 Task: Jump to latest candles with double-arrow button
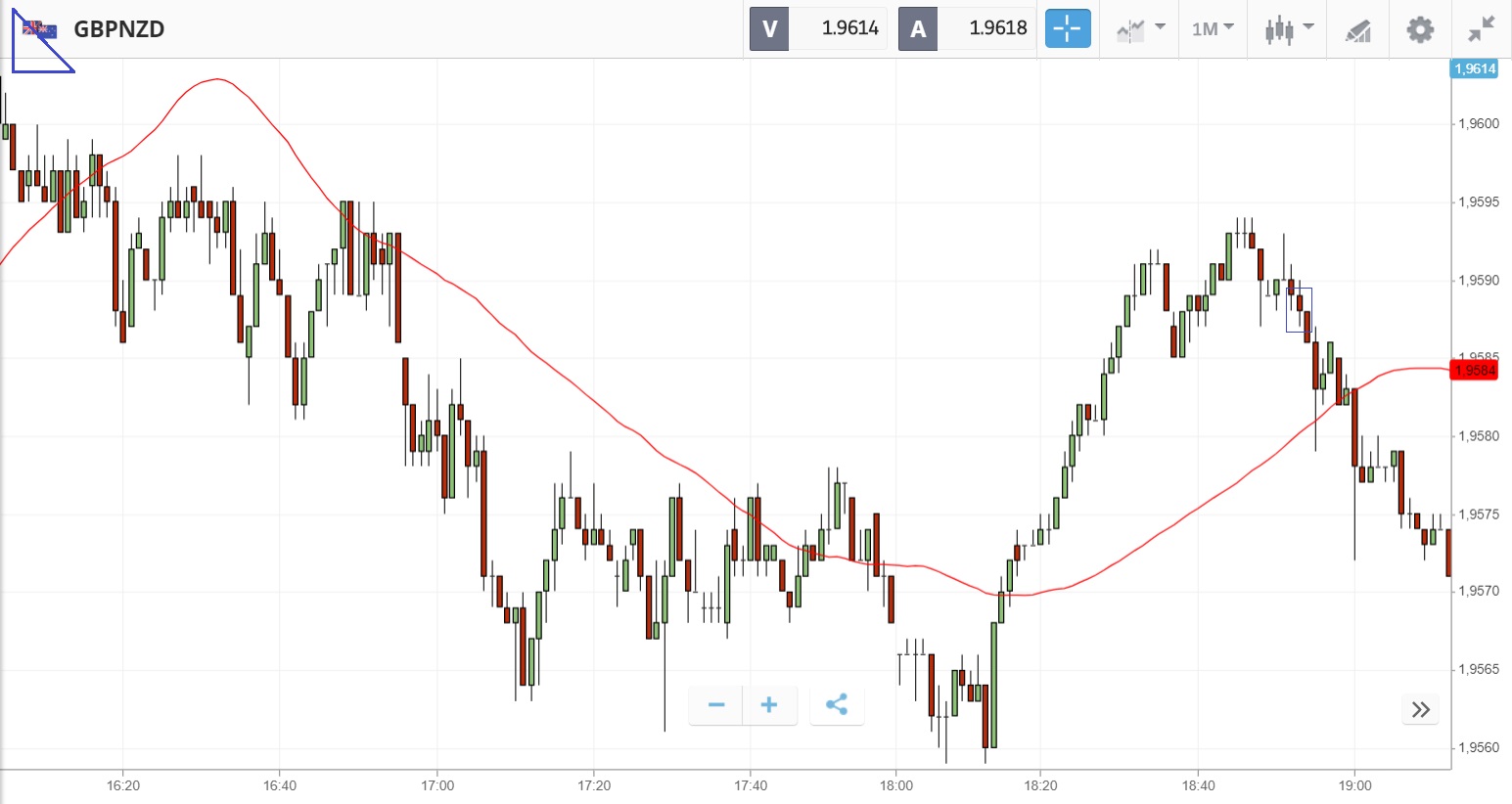click(1421, 709)
